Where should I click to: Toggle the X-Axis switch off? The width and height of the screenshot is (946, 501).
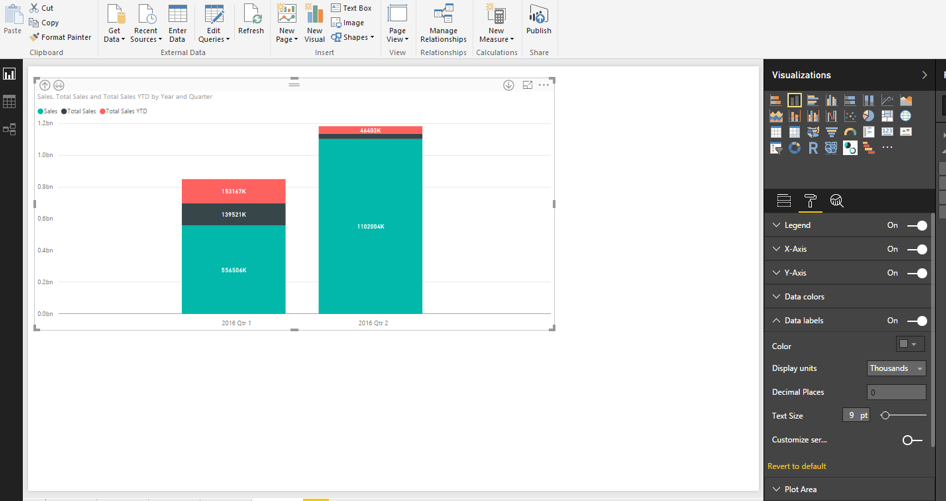[917, 249]
